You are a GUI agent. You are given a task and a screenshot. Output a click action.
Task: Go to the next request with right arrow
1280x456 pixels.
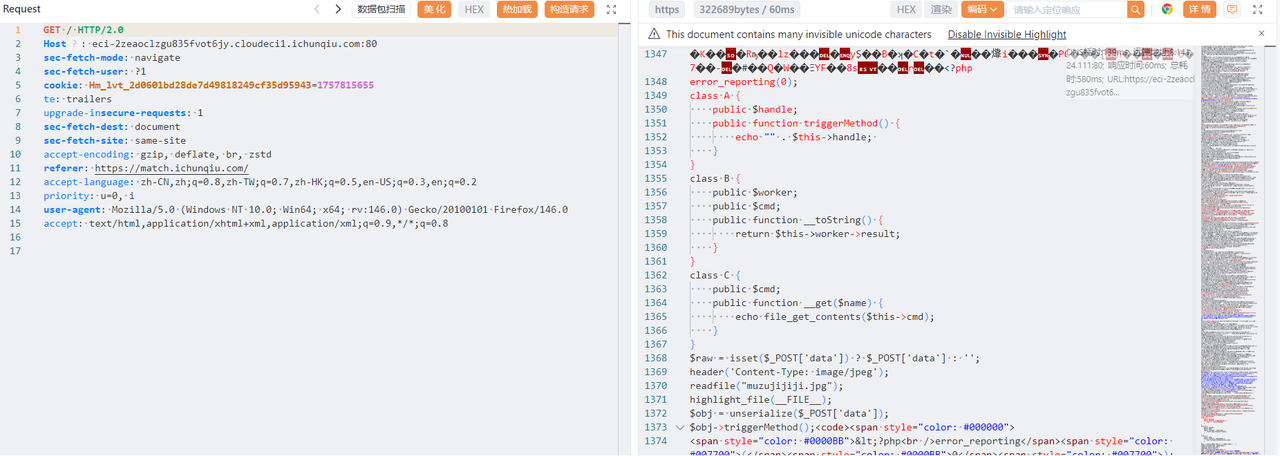pyautogui.click(x=338, y=9)
